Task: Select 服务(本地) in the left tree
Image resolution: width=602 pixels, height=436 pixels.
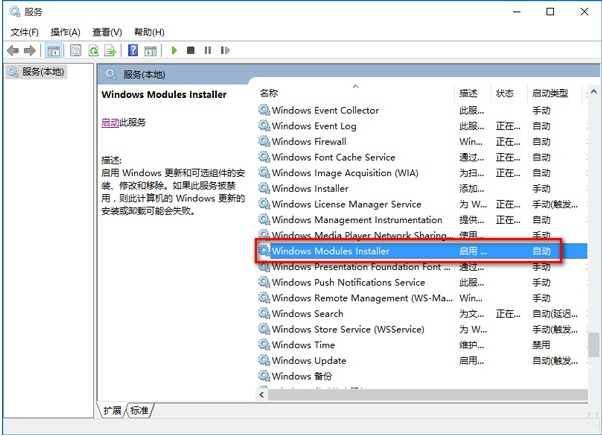Action: tap(36, 72)
